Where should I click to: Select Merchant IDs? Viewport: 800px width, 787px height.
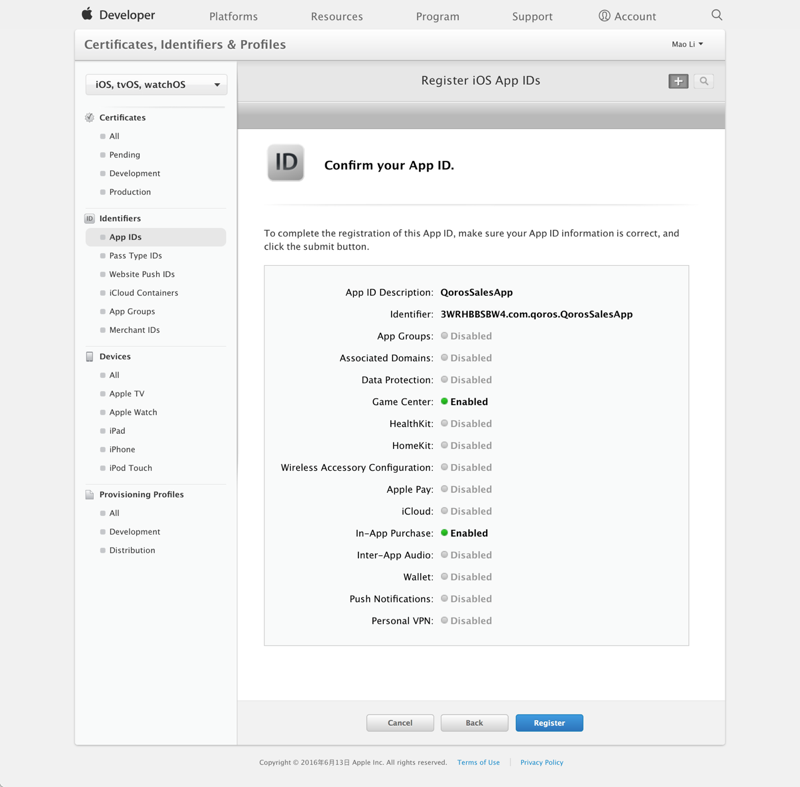coord(134,330)
